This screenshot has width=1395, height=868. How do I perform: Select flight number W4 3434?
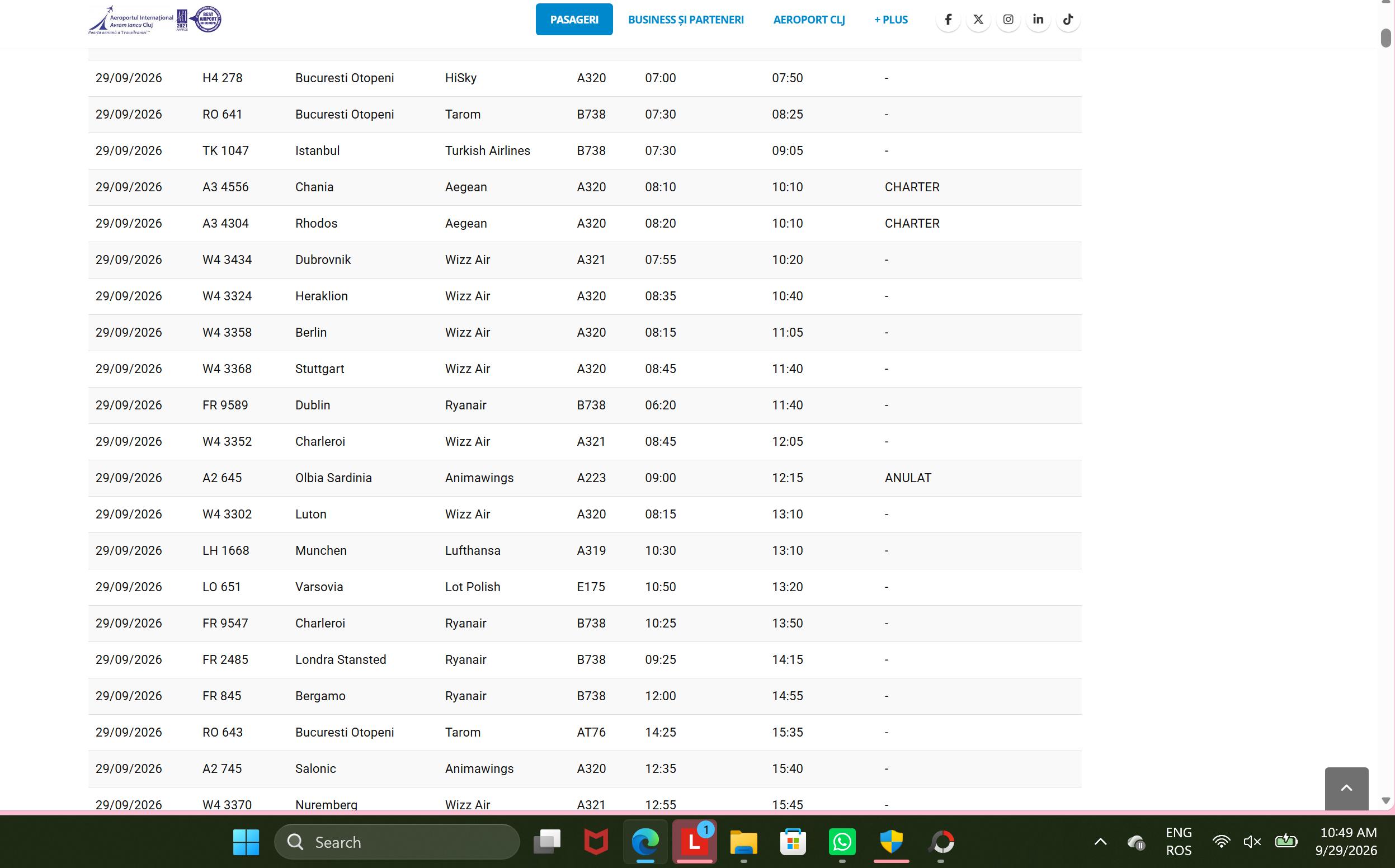(227, 260)
